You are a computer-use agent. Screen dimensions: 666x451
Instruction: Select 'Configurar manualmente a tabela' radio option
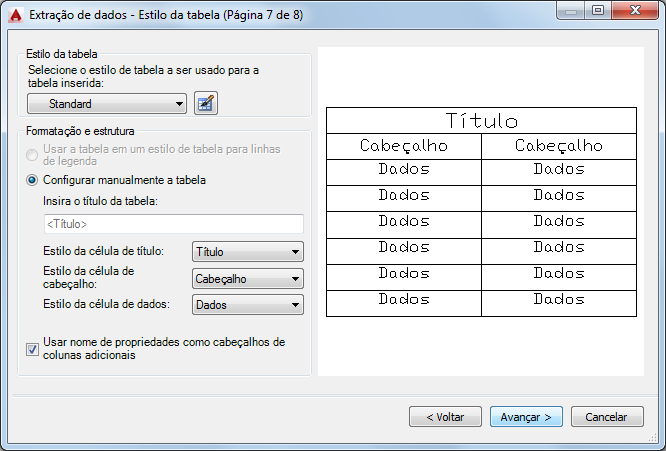click(x=34, y=180)
